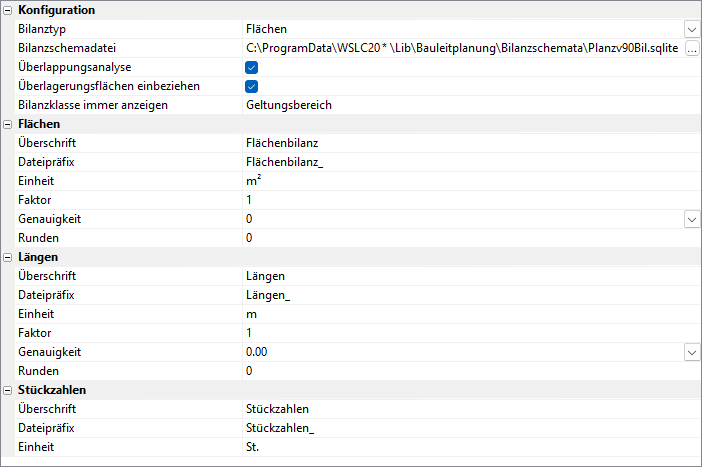This screenshot has width=702, height=467.
Task: Open Genauigkeit dropdown showing 0.00
Action: click(x=691, y=352)
